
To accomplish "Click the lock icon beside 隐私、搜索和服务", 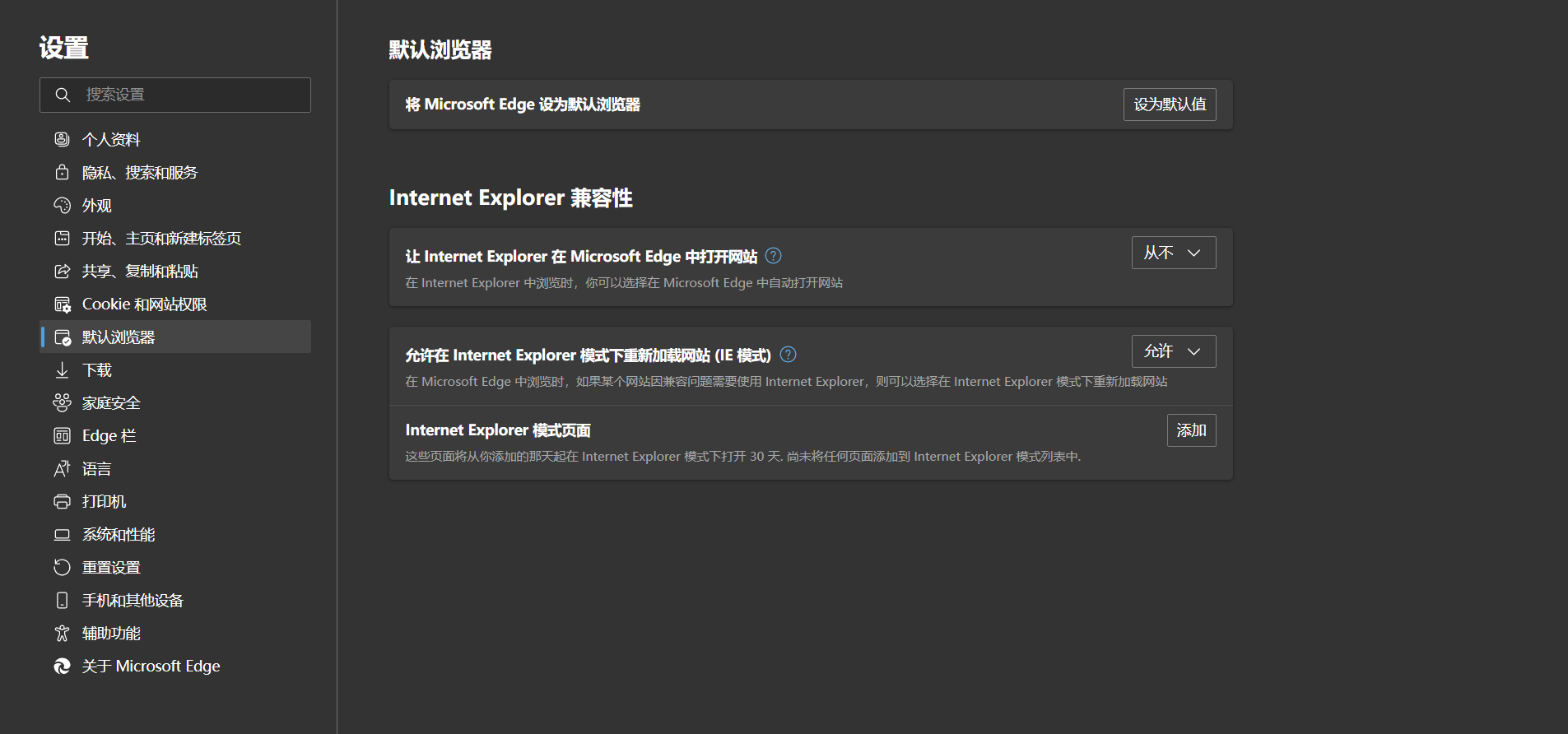I will tap(62, 172).
